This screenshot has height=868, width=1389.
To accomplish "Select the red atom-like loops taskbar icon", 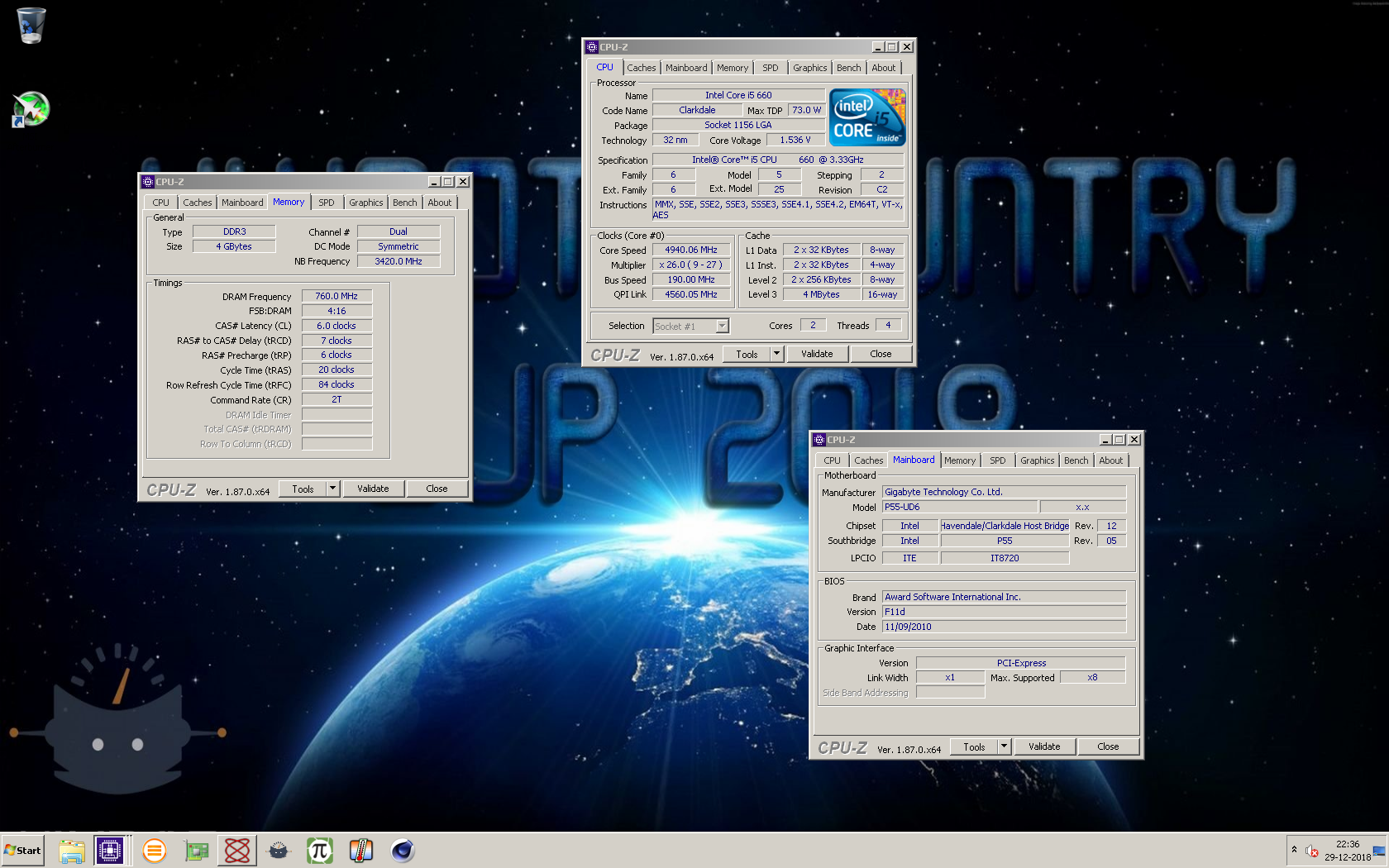I will pyautogui.click(x=237, y=851).
